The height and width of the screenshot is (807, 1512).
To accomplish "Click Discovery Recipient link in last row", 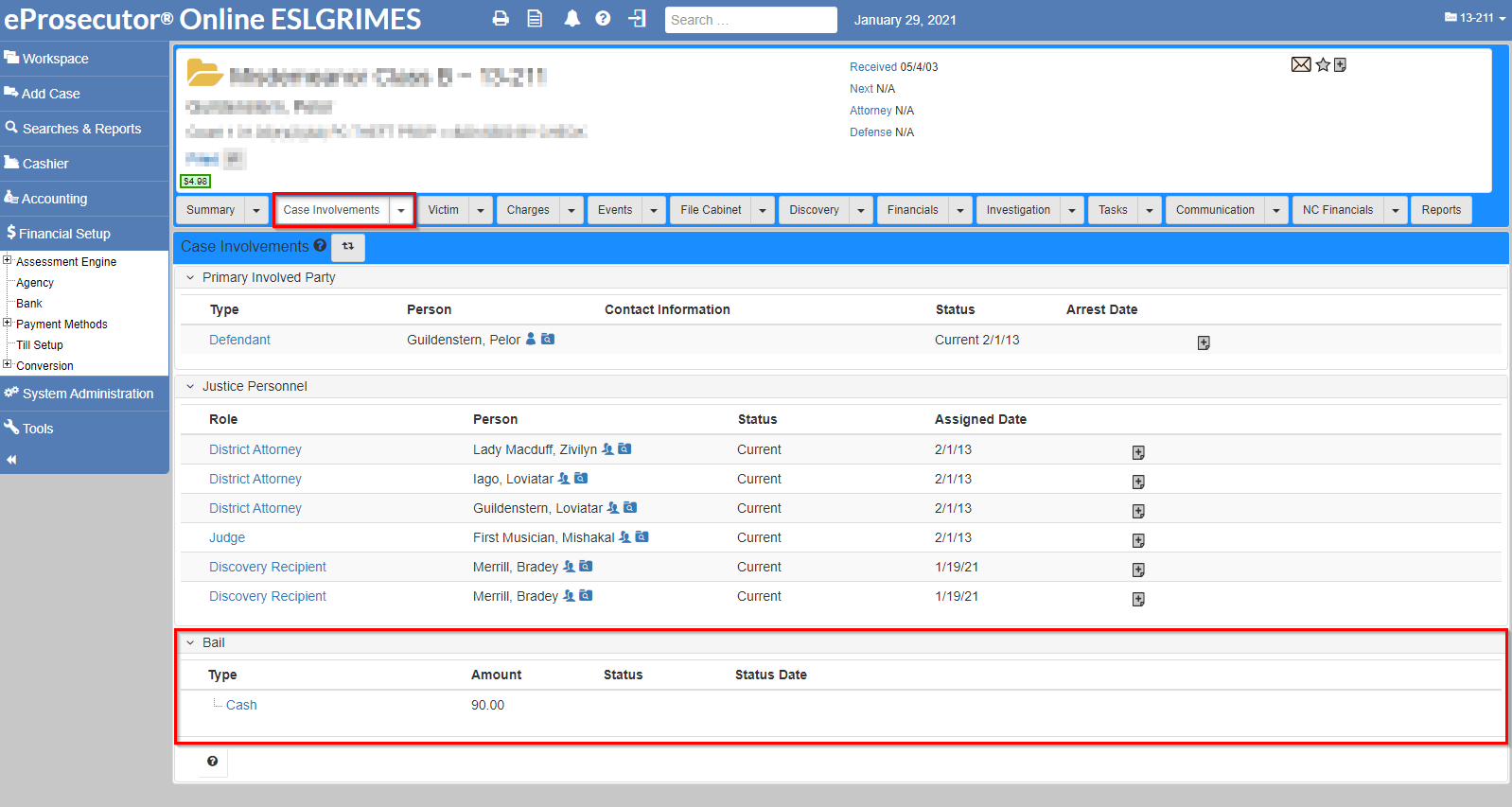I will point(268,596).
